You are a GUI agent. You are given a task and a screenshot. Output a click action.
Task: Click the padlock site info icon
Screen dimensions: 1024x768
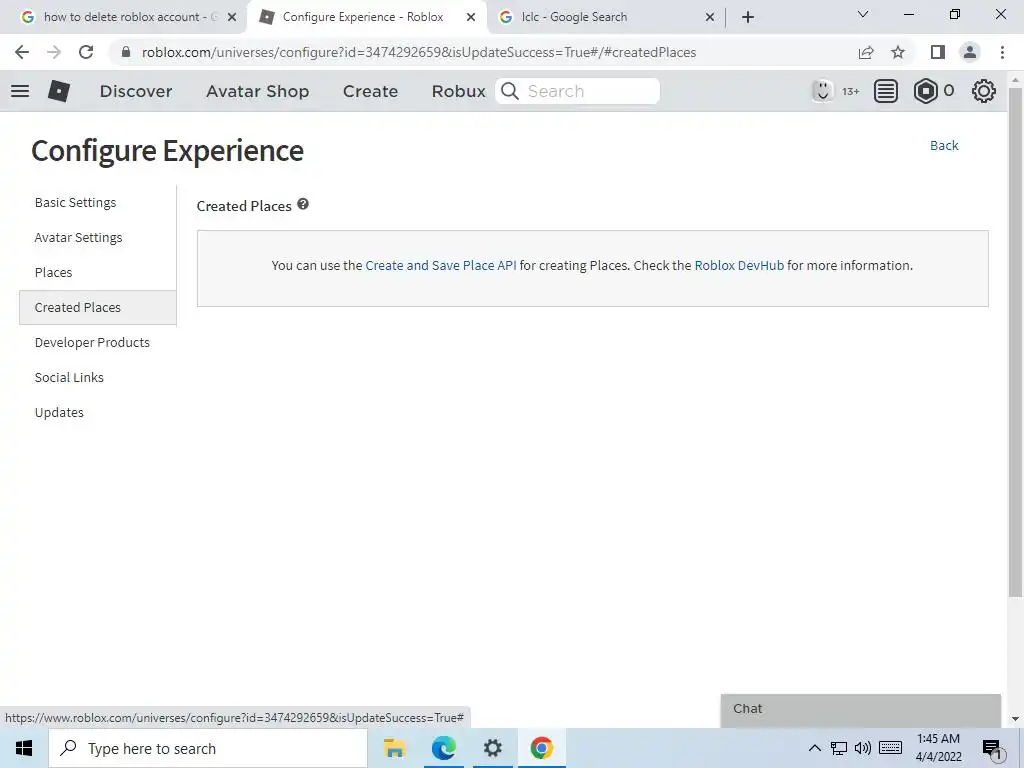(x=126, y=52)
